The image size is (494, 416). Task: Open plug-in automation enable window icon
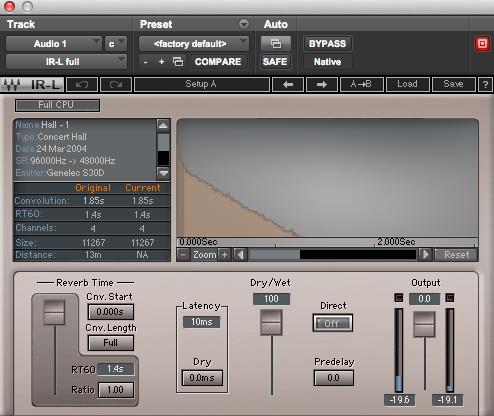coord(276,44)
